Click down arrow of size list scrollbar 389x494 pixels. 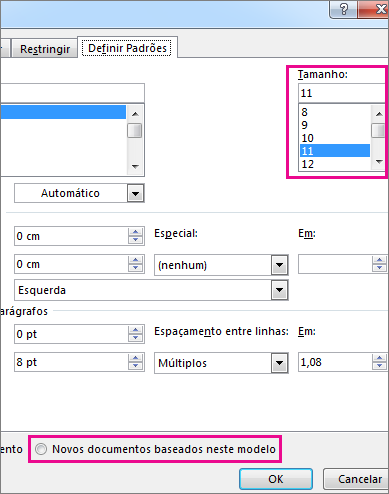[x=379, y=162]
